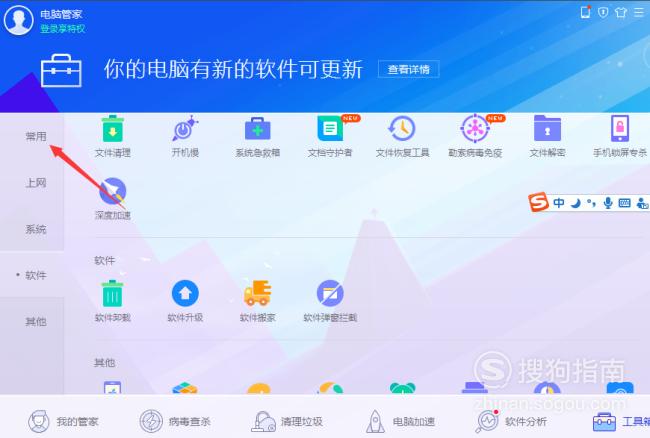The height and width of the screenshot is (438, 650).
Task: Open 病毒查杀 virus scan in bottom bar
Action: coord(175,421)
